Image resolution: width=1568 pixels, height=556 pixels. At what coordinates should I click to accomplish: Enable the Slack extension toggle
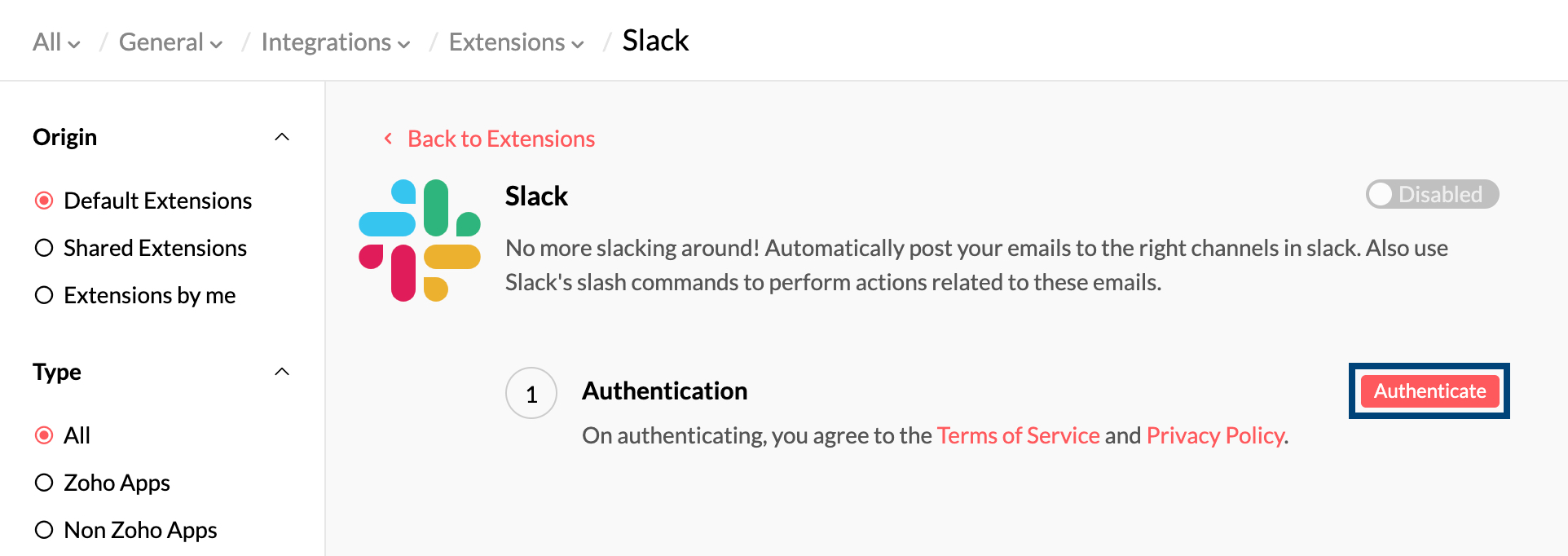point(1432,194)
